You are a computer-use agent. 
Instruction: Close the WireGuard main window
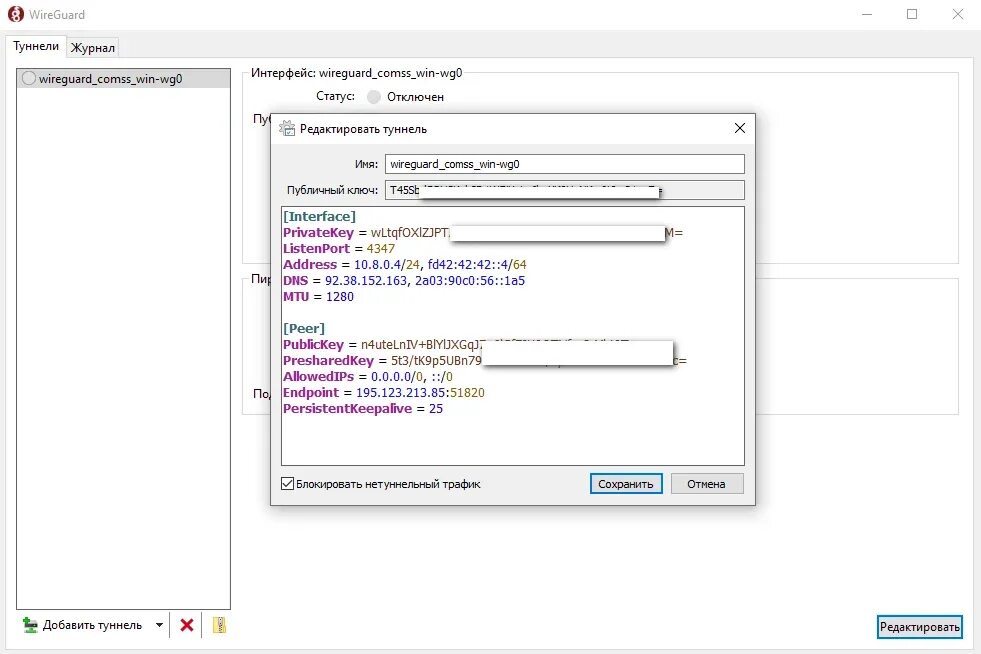[958, 14]
